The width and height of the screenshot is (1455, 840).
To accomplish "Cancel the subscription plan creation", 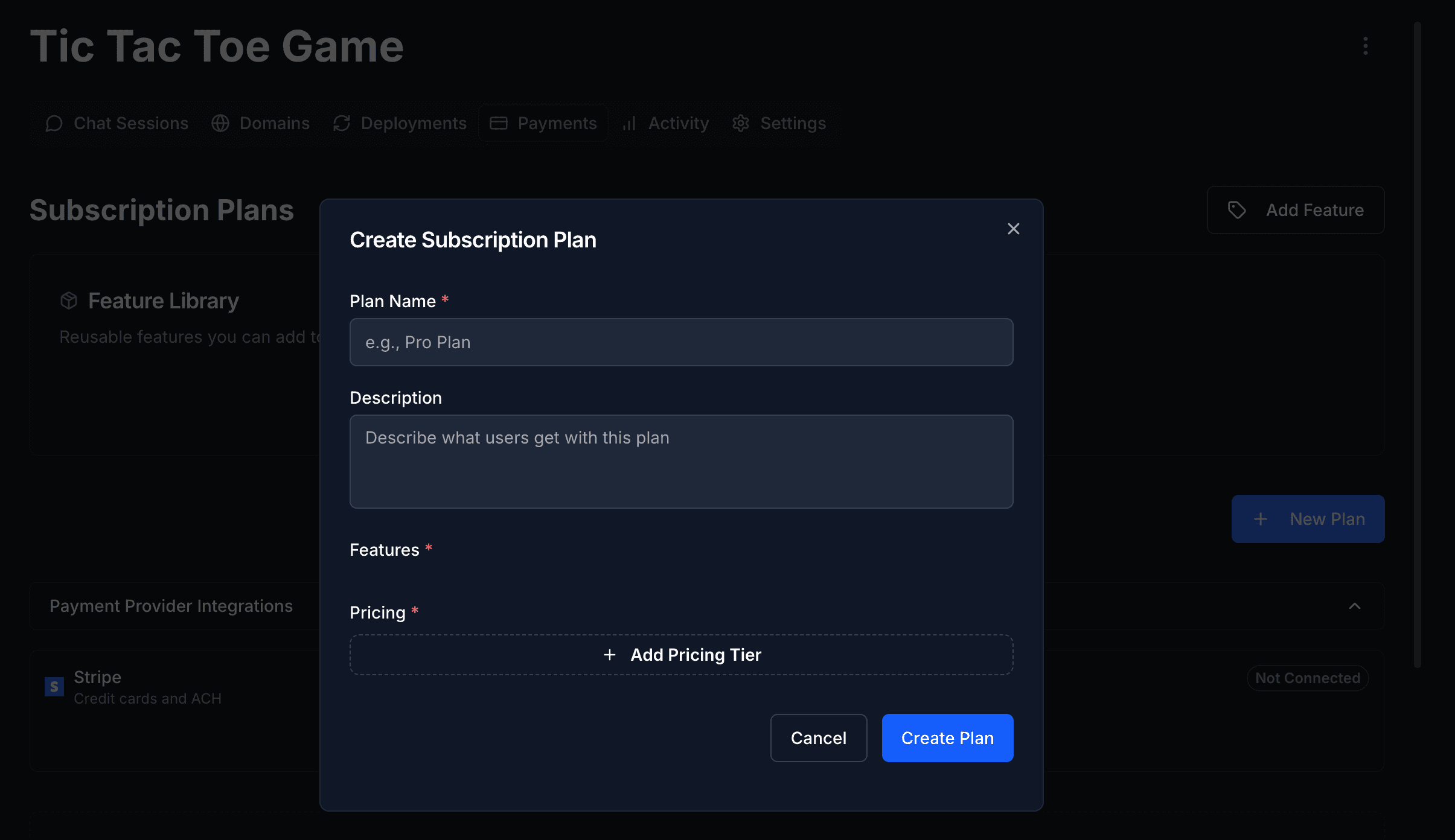I will (x=818, y=738).
